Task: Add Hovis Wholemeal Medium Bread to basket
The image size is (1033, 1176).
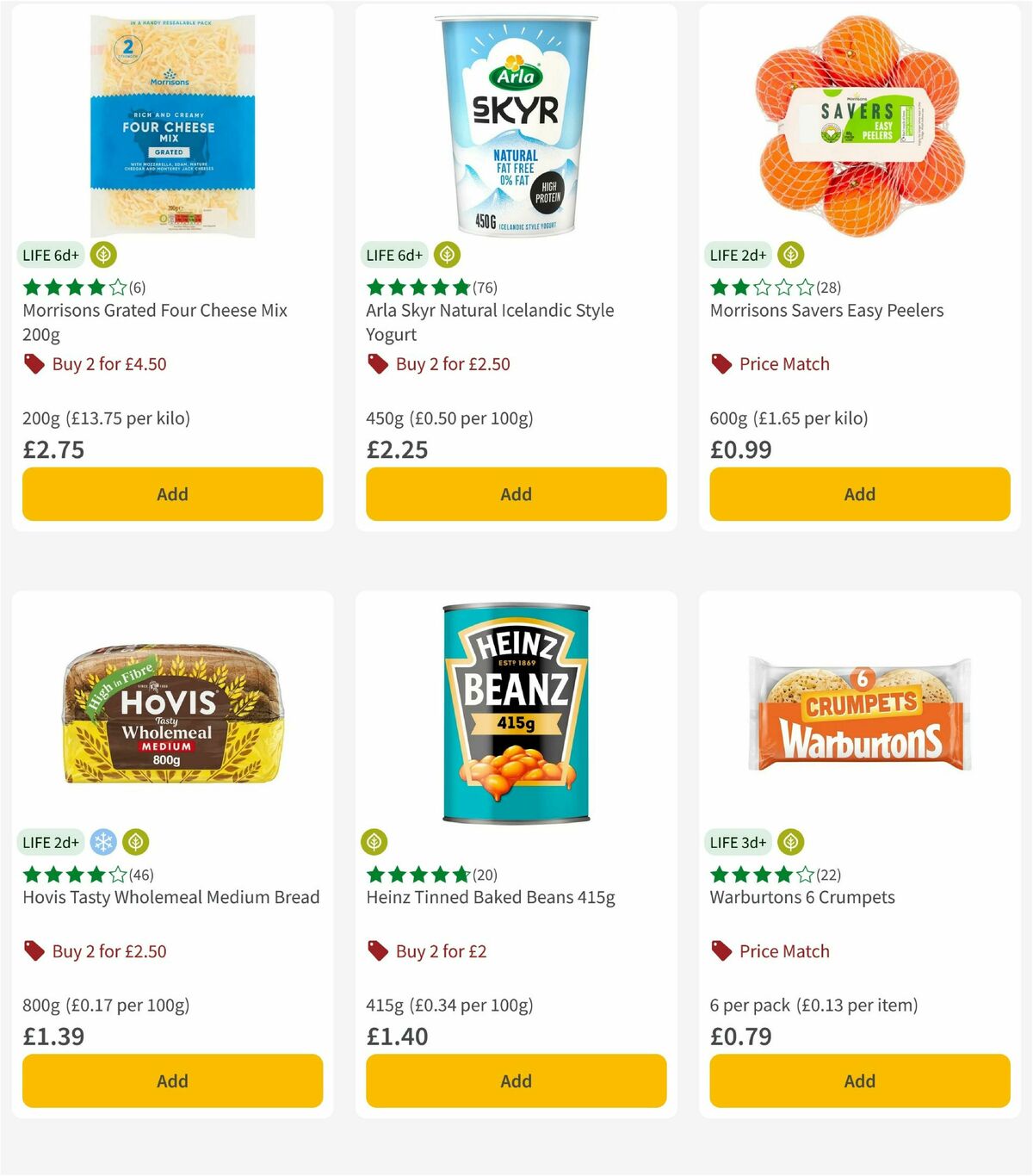Action: 172,1080
